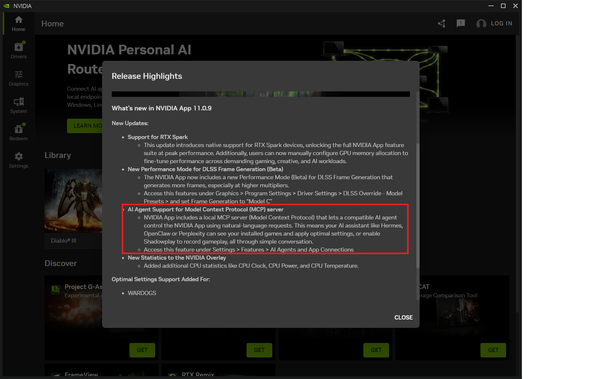
Task: Minimize the NVIDIA app window
Action: click(491, 6)
